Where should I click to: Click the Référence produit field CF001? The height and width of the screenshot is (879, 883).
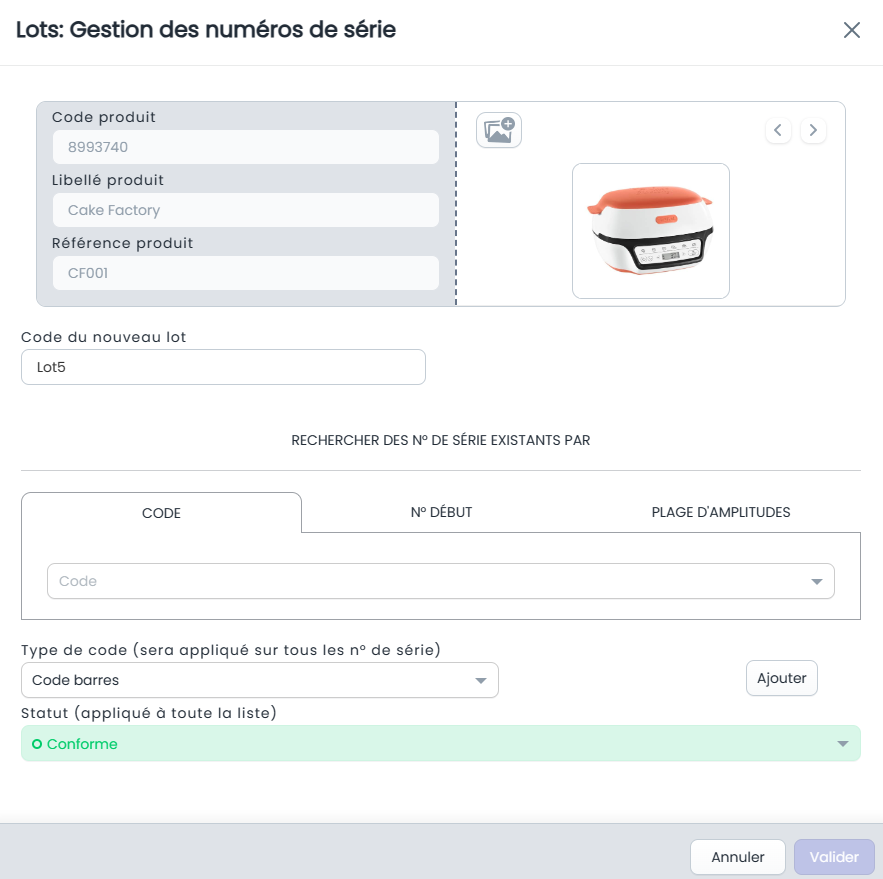pos(246,273)
